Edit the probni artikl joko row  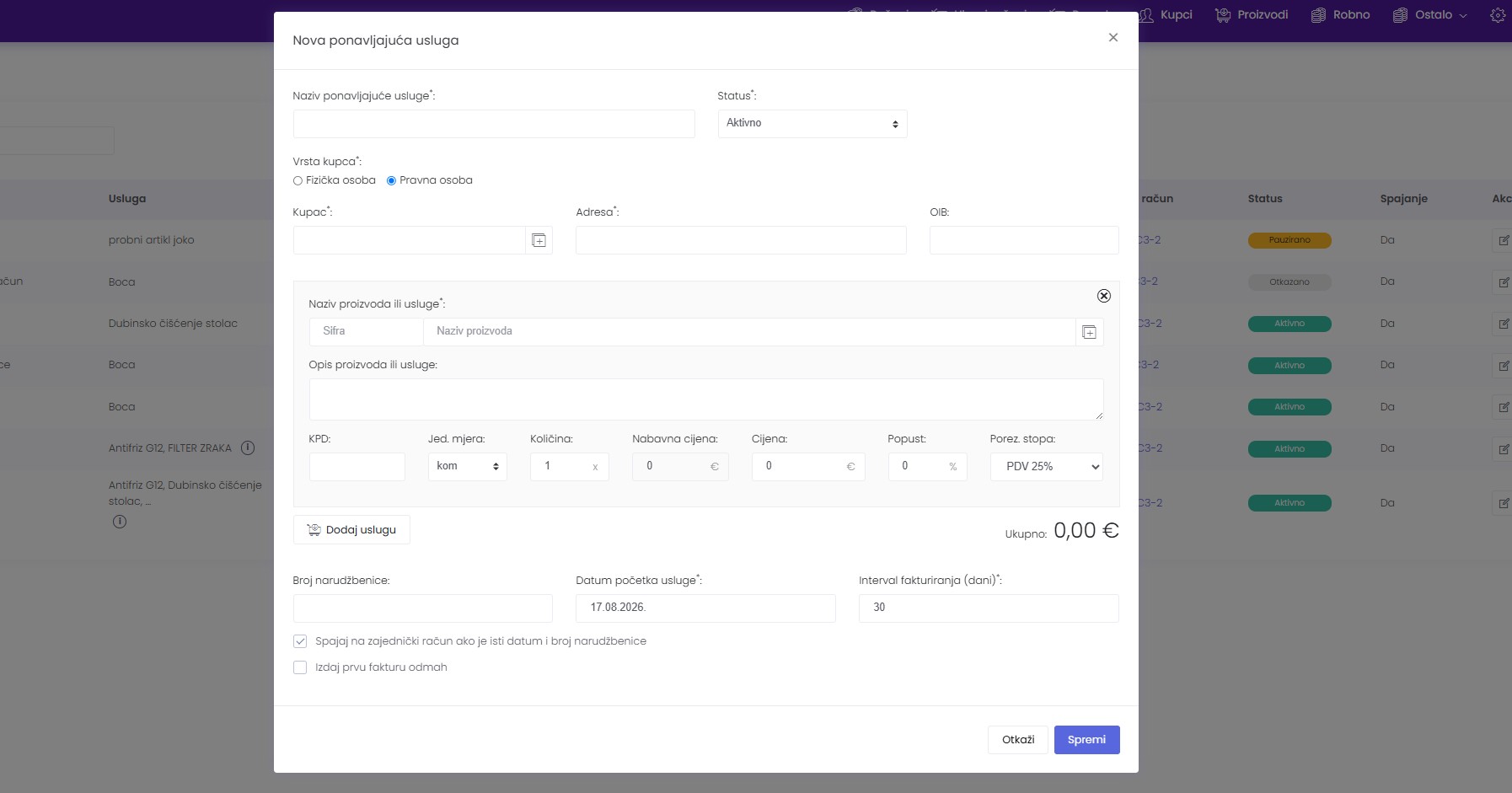coord(1503,240)
